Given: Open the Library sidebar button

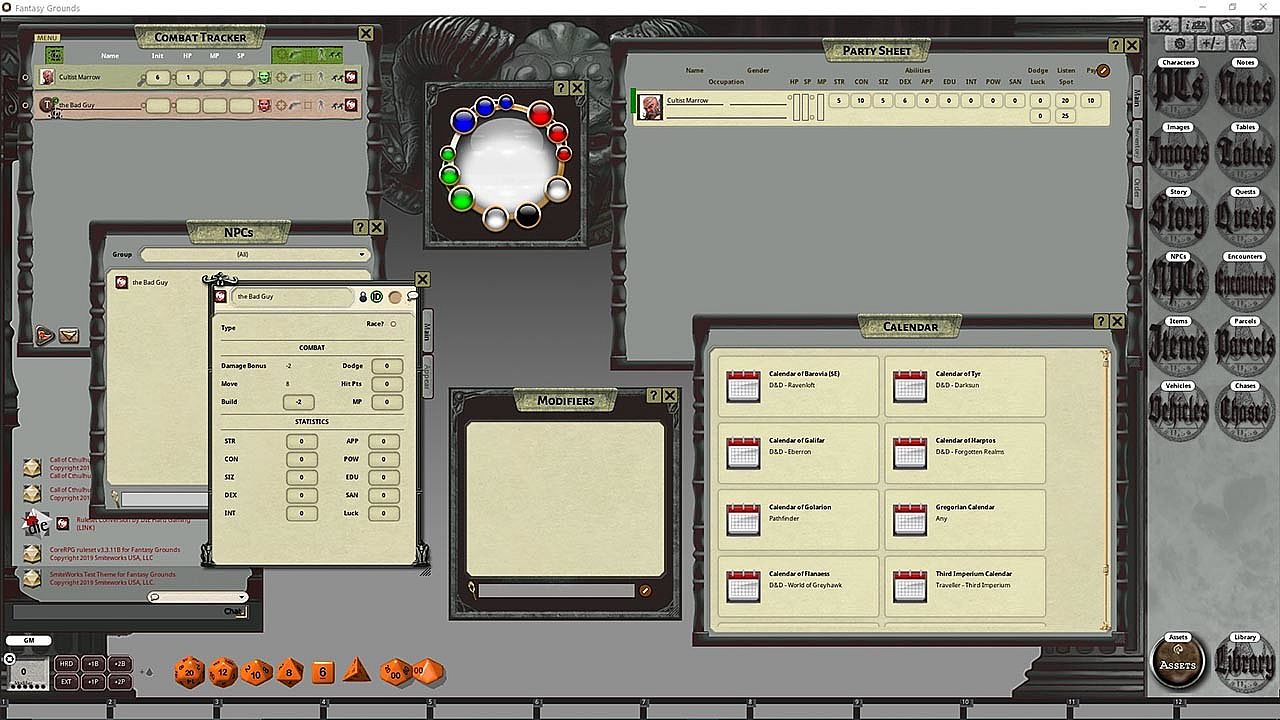Looking at the screenshot, I should pos(1245,661).
